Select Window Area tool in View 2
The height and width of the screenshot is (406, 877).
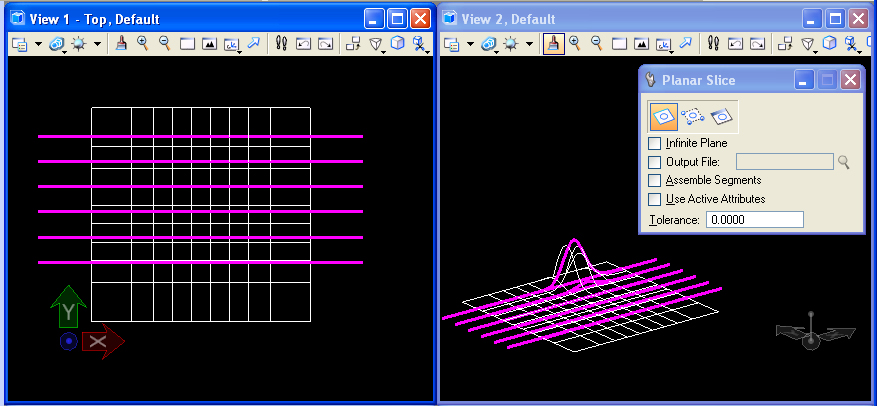tap(619, 44)
